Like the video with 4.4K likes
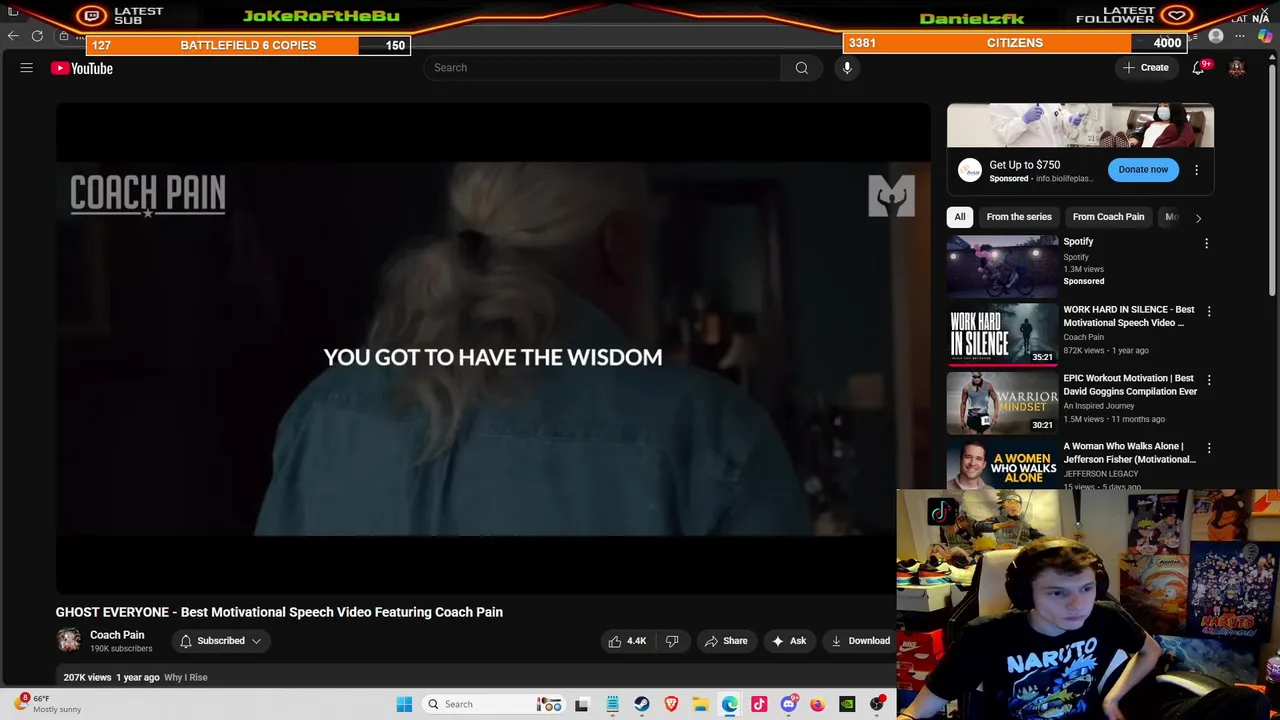 click(x=627, y=641)
